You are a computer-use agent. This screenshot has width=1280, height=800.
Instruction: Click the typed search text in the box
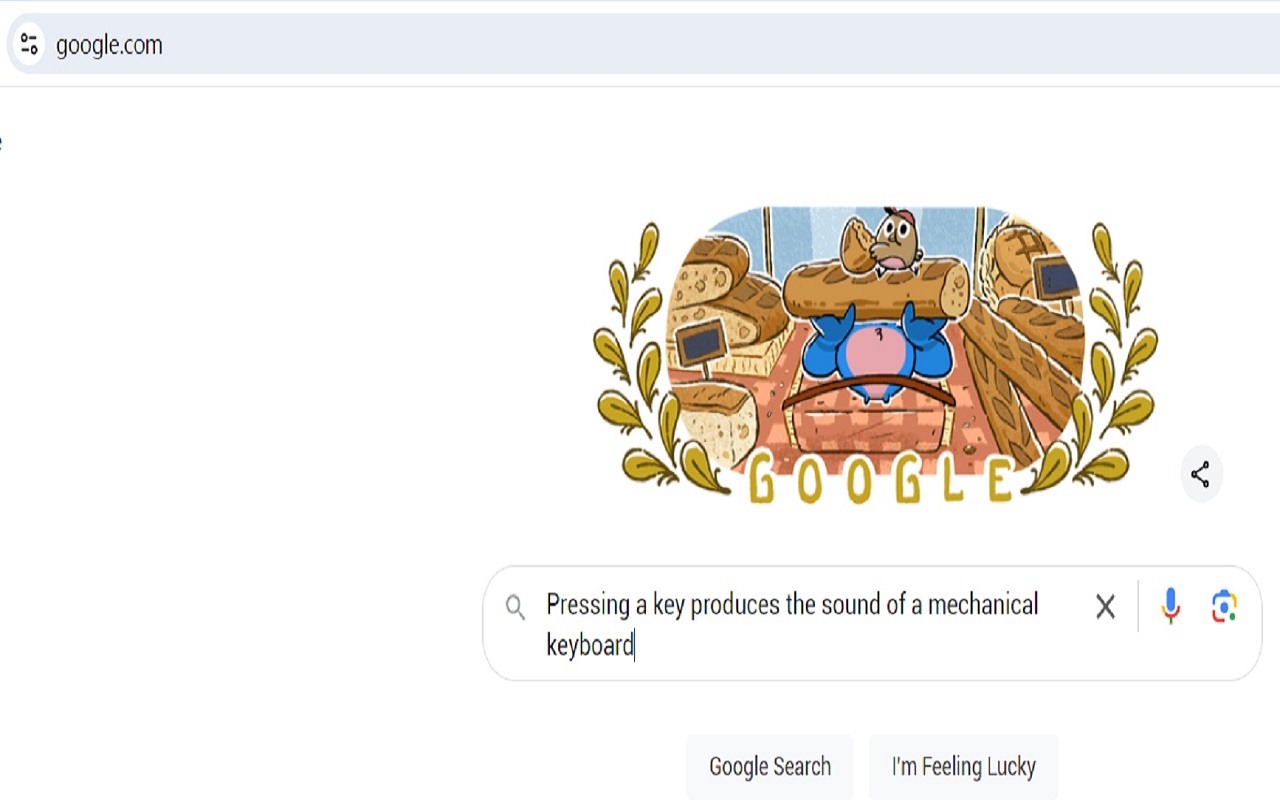790,604
